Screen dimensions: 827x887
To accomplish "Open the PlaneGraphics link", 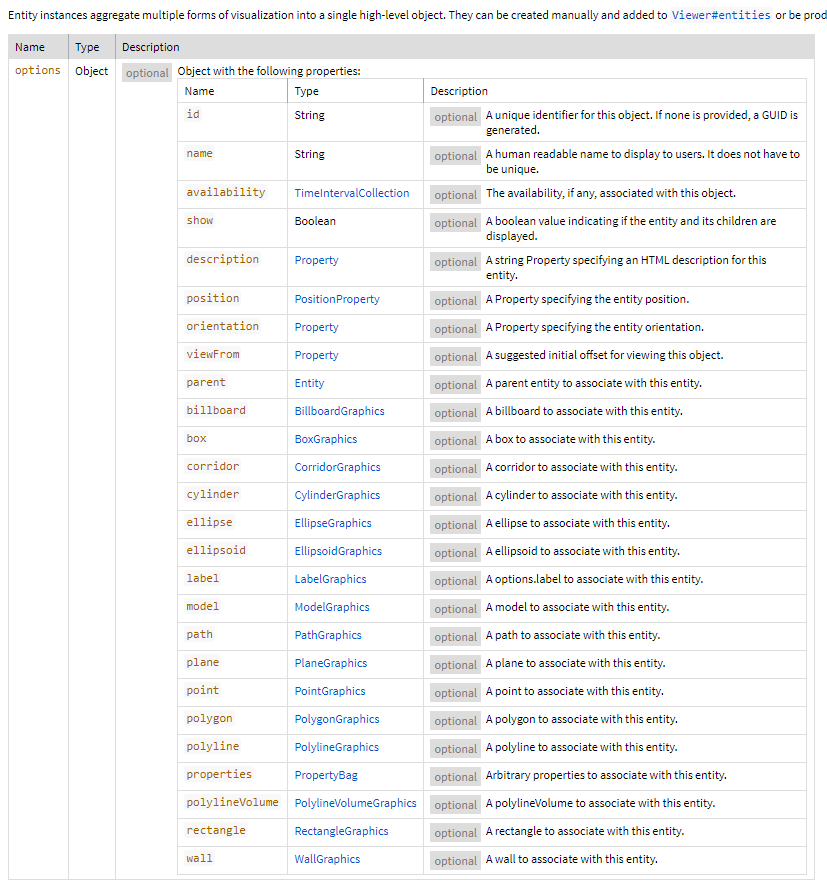I will click(330, 663).
